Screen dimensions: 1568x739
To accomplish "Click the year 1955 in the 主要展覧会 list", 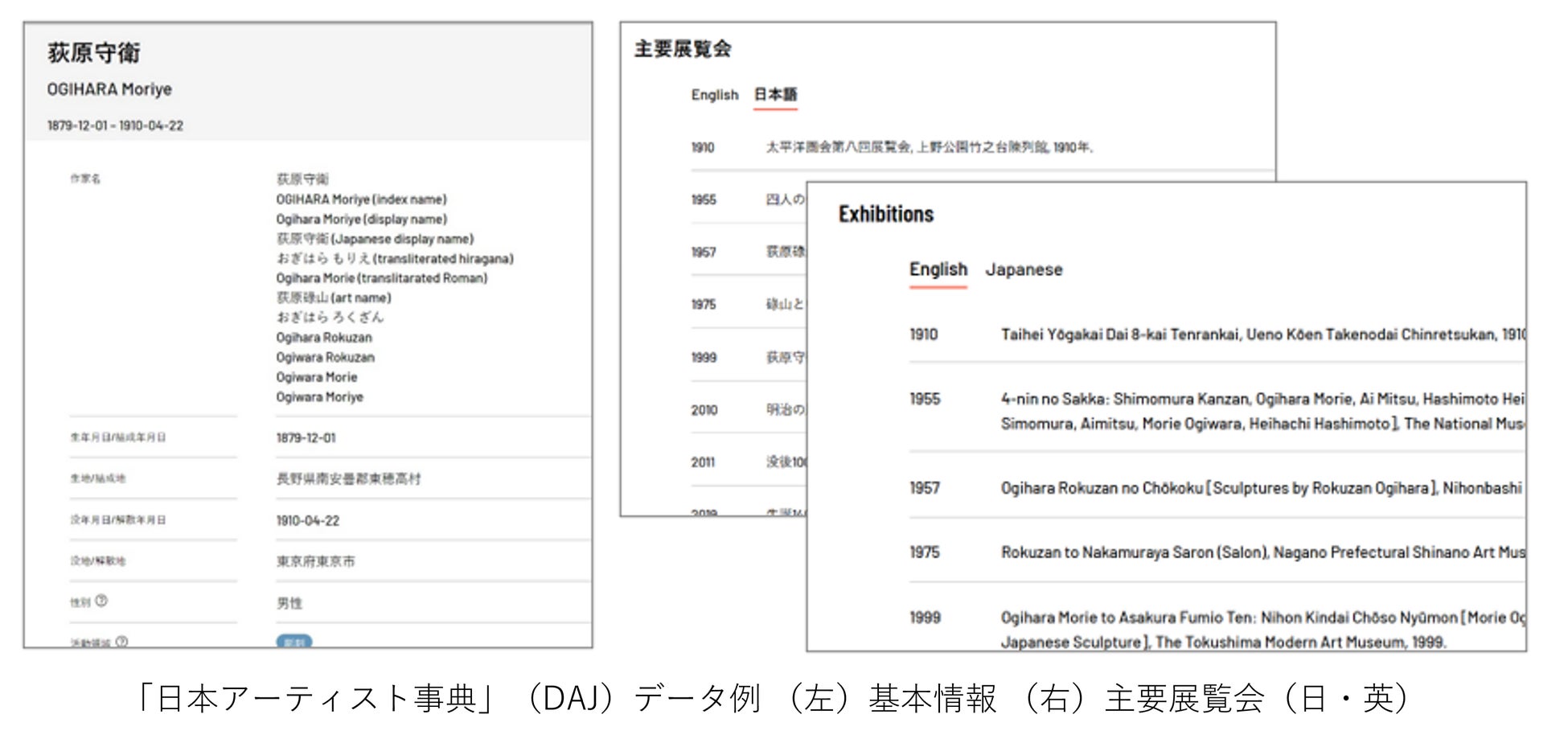I will tap(703, 199).
